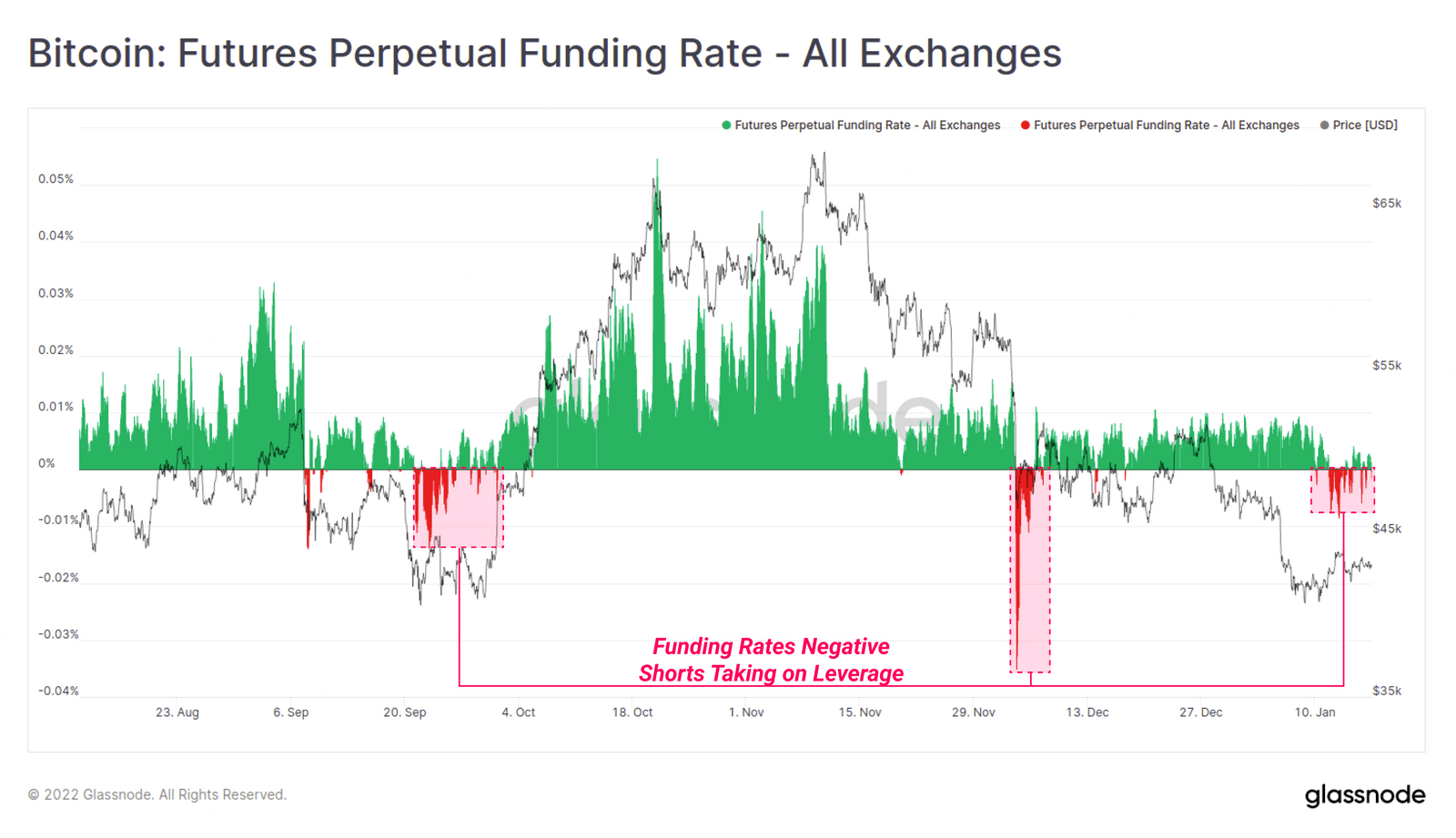Select the 23. Aug date axis label
The width and height of the screenshot is (1456, 838).
(x=177, y=712)
